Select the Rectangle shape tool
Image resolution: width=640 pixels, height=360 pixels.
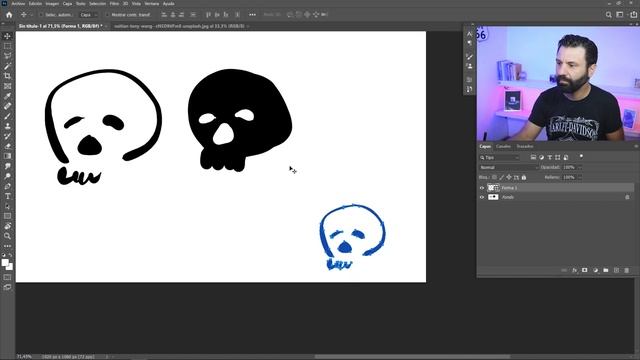coord(7,216)
